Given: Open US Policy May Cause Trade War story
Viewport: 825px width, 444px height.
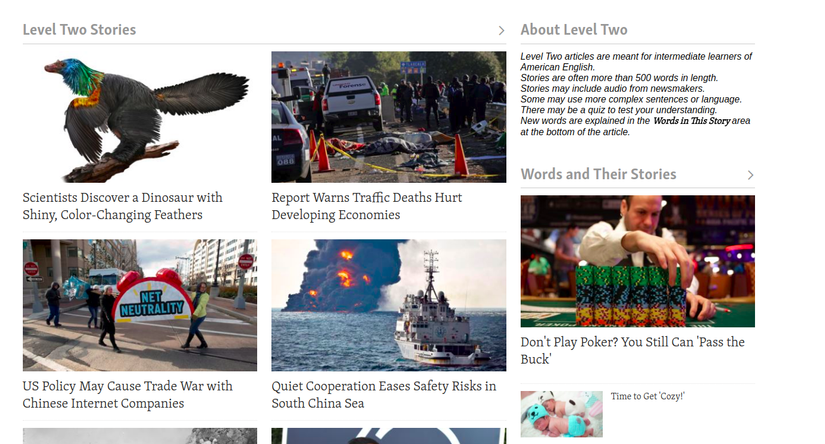Looking at the screenshot, I should point(127,395).
